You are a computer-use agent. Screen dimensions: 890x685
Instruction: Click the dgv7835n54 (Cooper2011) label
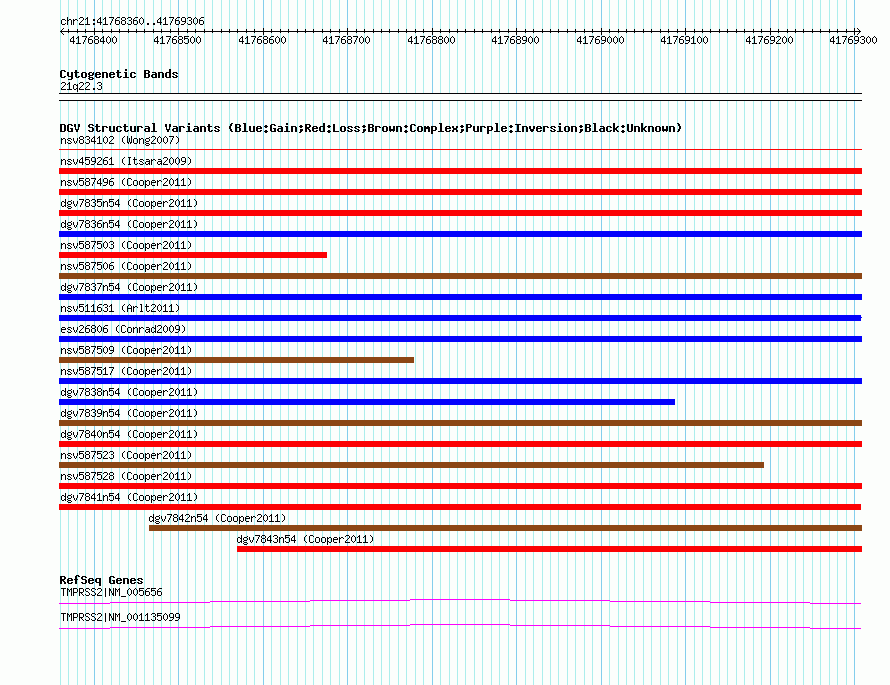pos(129,203)
